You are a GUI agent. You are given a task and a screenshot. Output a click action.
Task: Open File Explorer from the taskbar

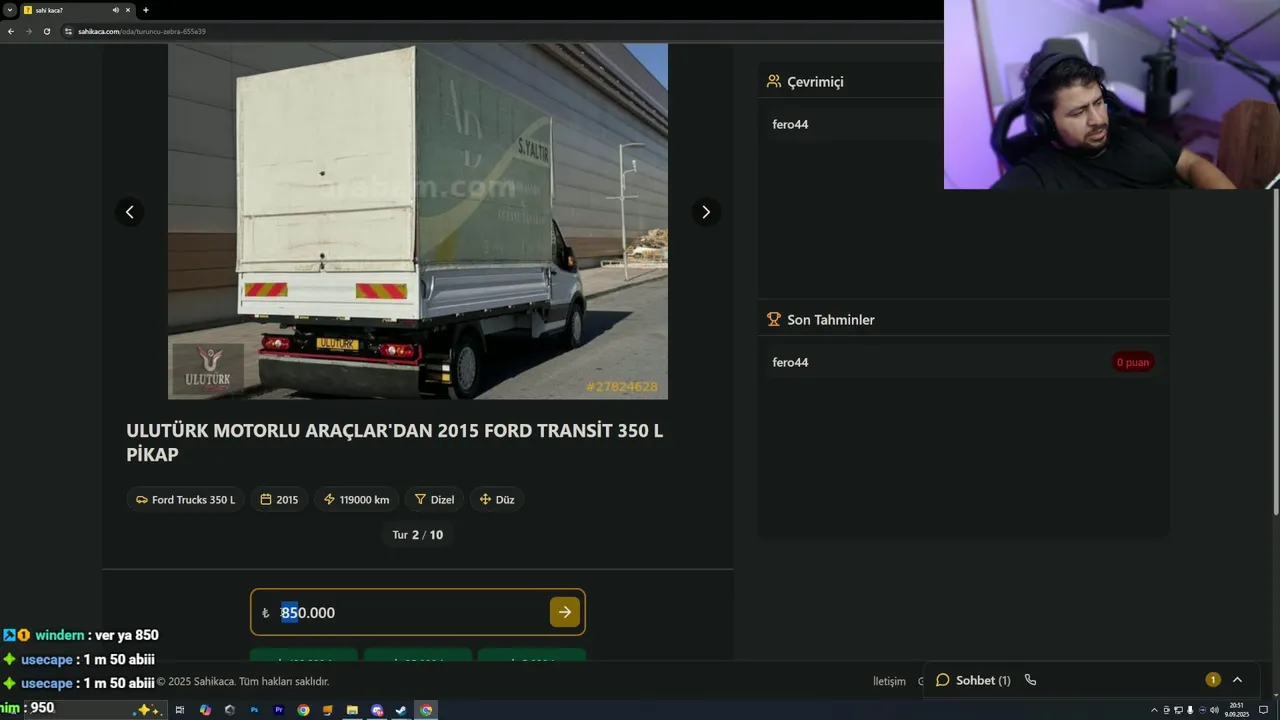pyautogui.click(x=352, y=710)
